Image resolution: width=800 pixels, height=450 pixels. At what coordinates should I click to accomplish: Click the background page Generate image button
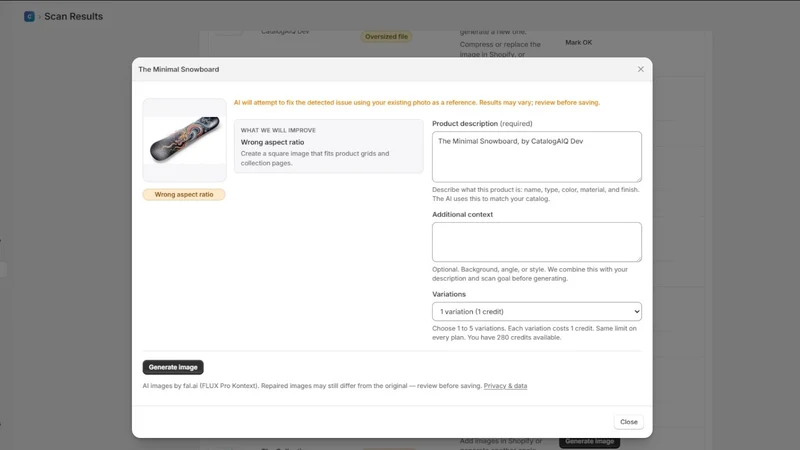pos(589,442)
